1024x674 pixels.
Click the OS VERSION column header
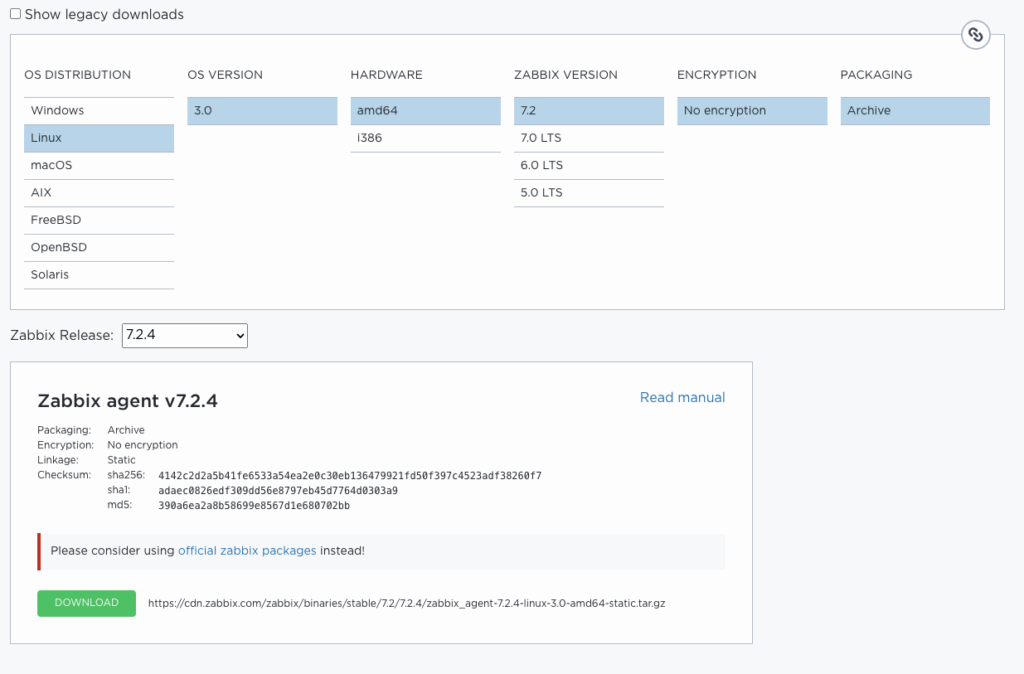[x=225, y=74]
